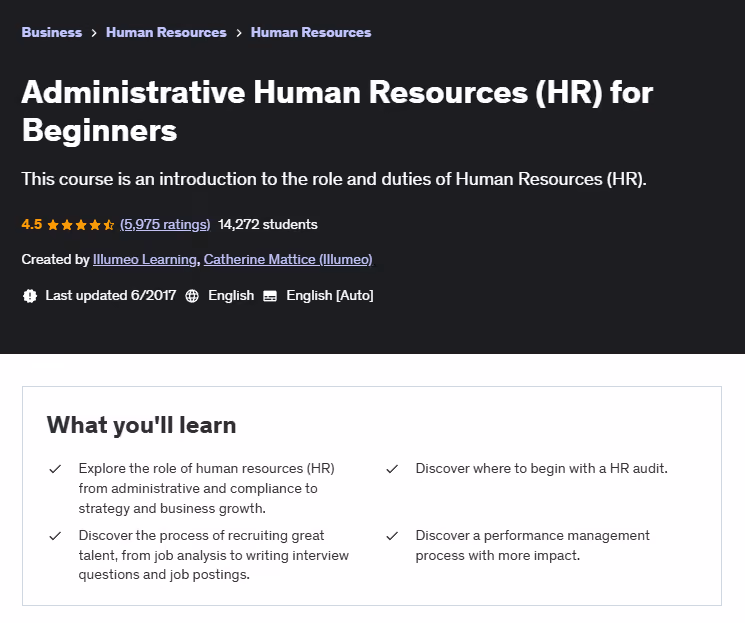Image resolution: width=745 pixels, height=623 pixels.
Task: Click the Discover where to begin with a HR audit text
Action: coord(542,469)
